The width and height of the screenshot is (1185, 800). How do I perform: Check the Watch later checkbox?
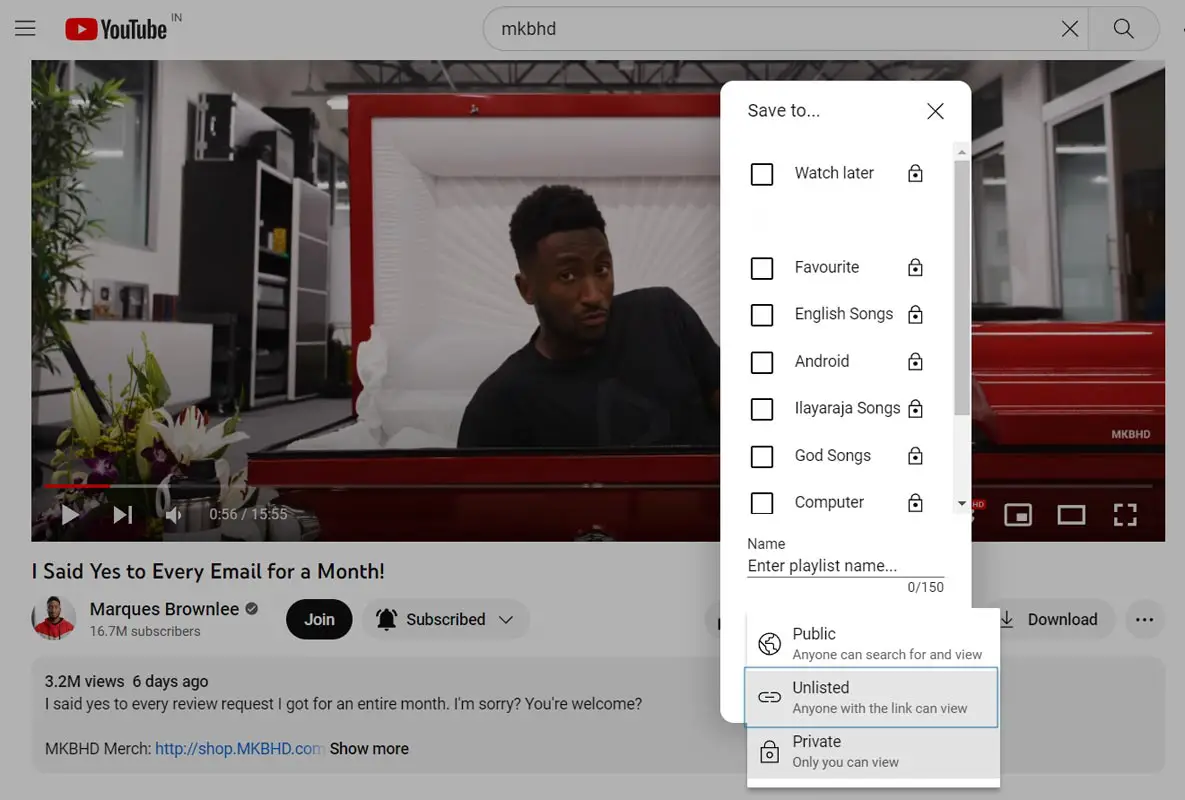(x=762, y=174)
